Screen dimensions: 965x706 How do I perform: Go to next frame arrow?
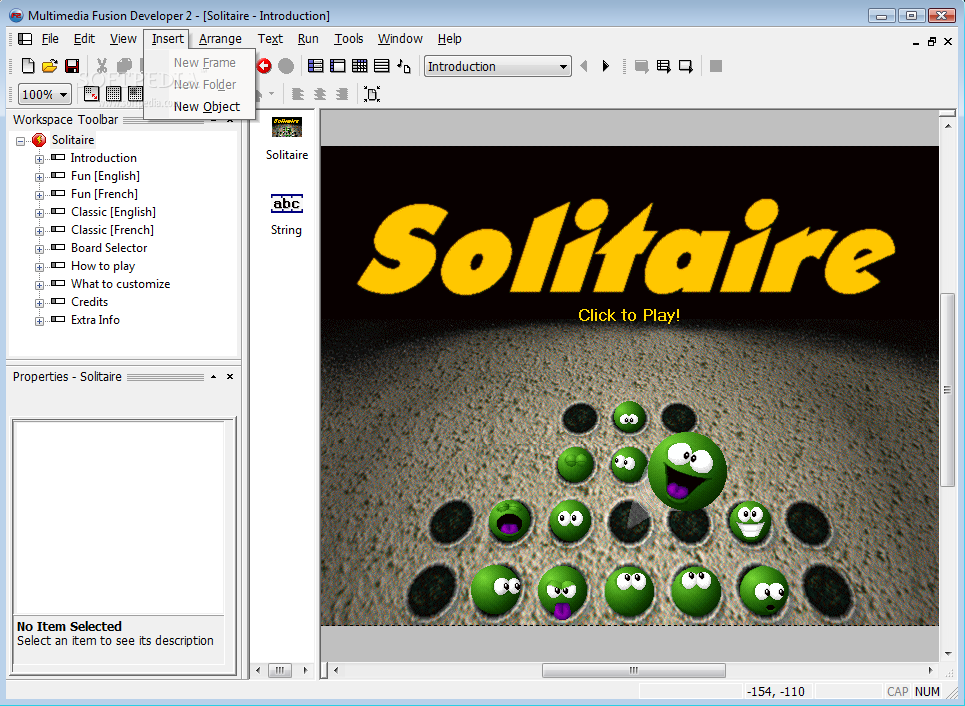[x=606, y=66]
